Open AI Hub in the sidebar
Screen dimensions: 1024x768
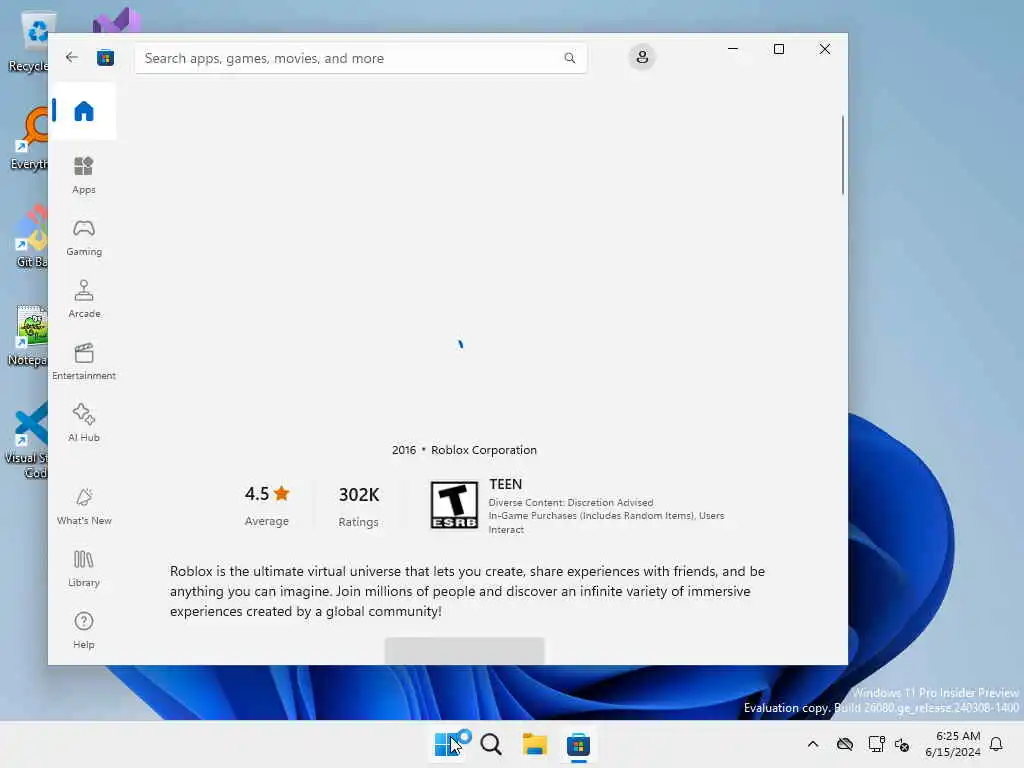pyautogui.click(x=84, y=423)
